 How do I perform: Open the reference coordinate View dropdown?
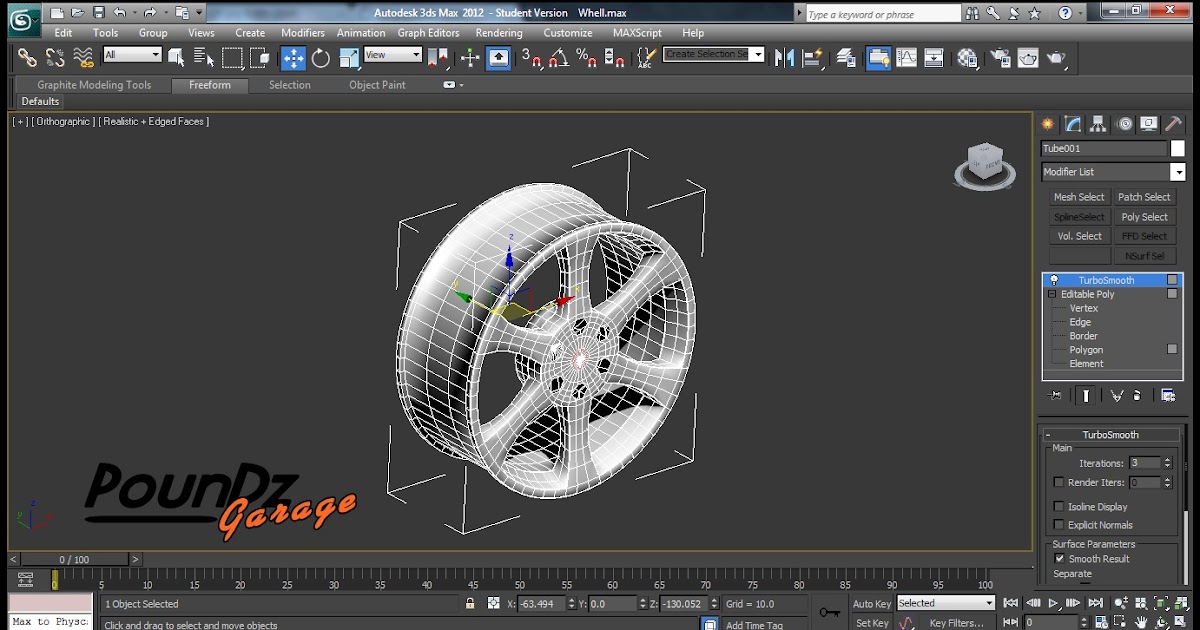(x=394, y=57)
